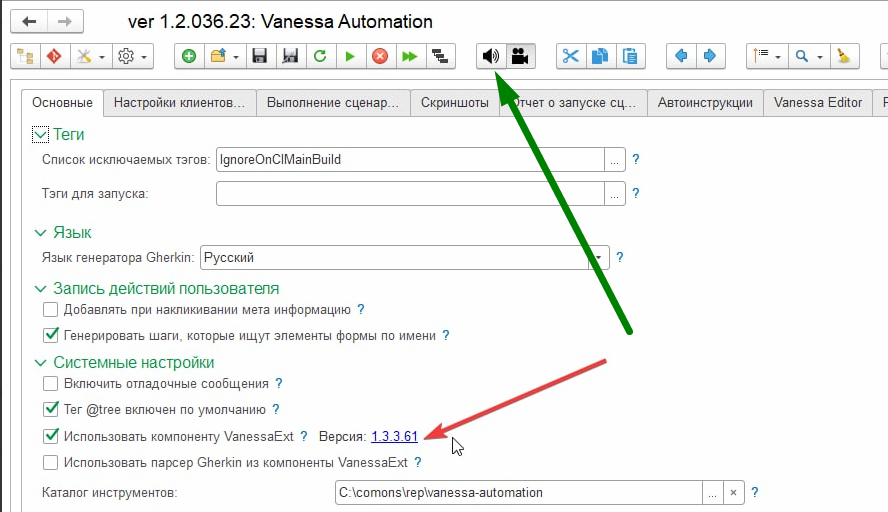Click the gear settings icon

click(126, 56)
